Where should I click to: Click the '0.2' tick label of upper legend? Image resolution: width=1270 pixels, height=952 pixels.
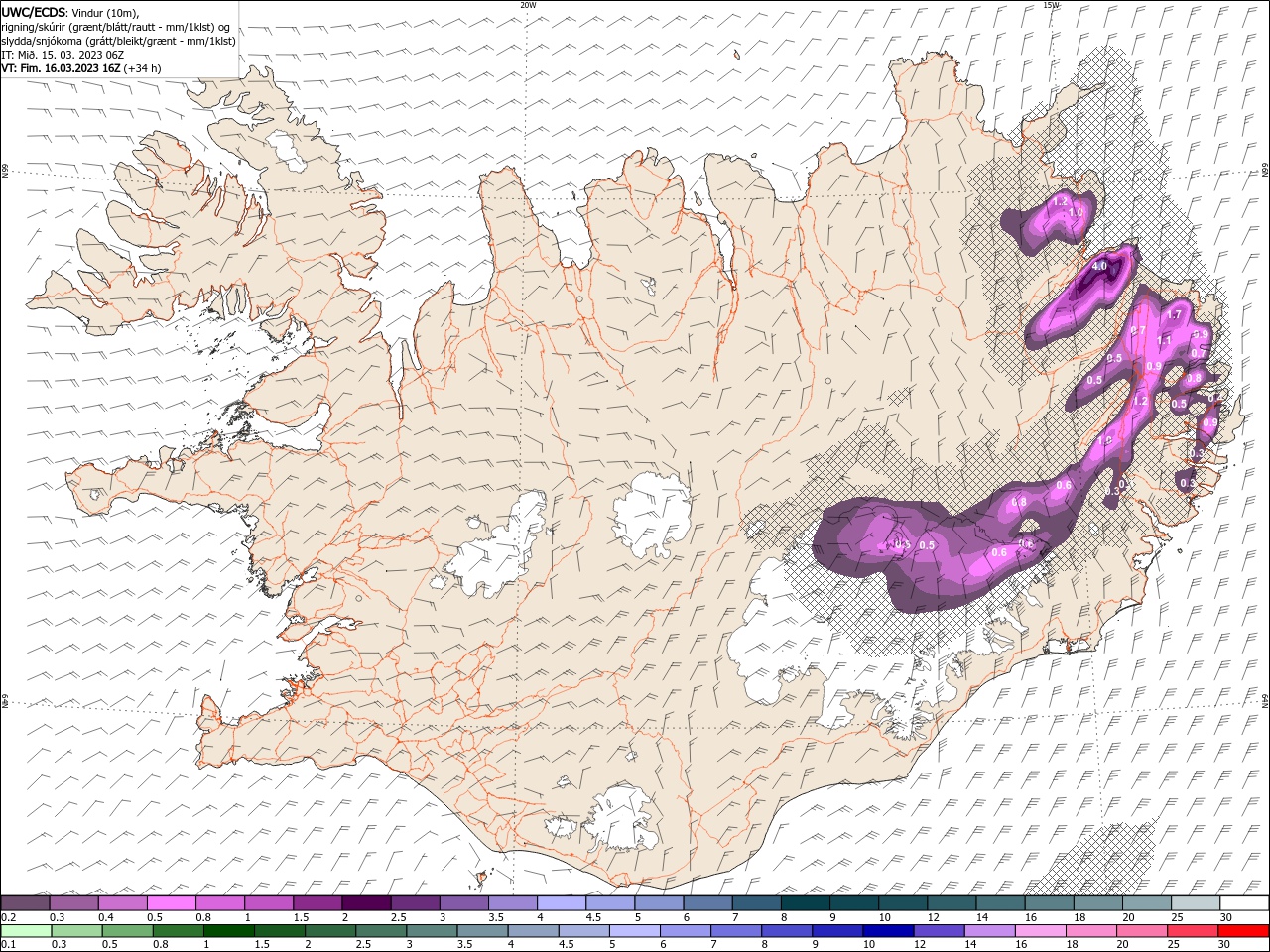[8, 917]
